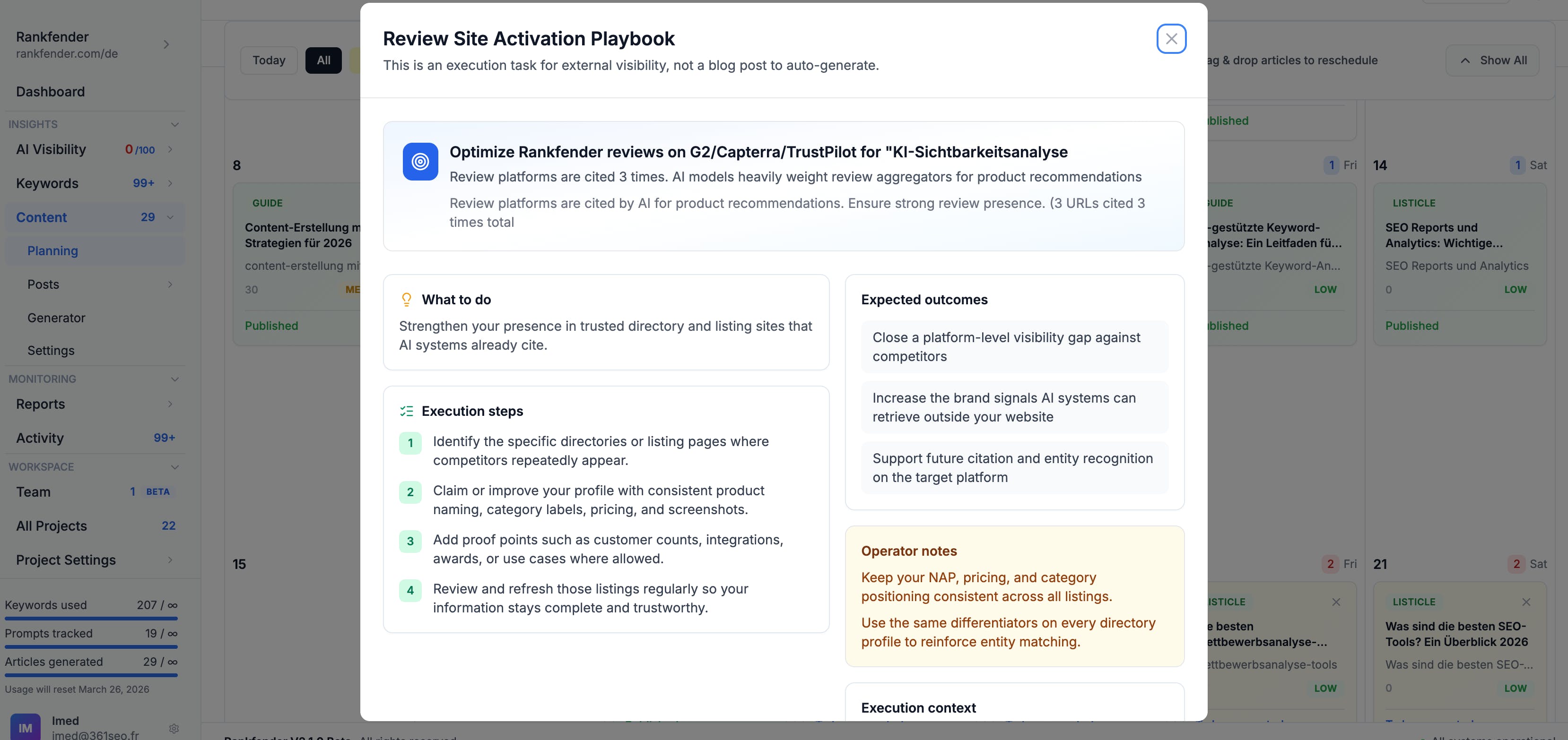Viewport: 1568px width, 740px height.
Task: Click the checklist icon beside Execution steps
Action: coord(407,411)
